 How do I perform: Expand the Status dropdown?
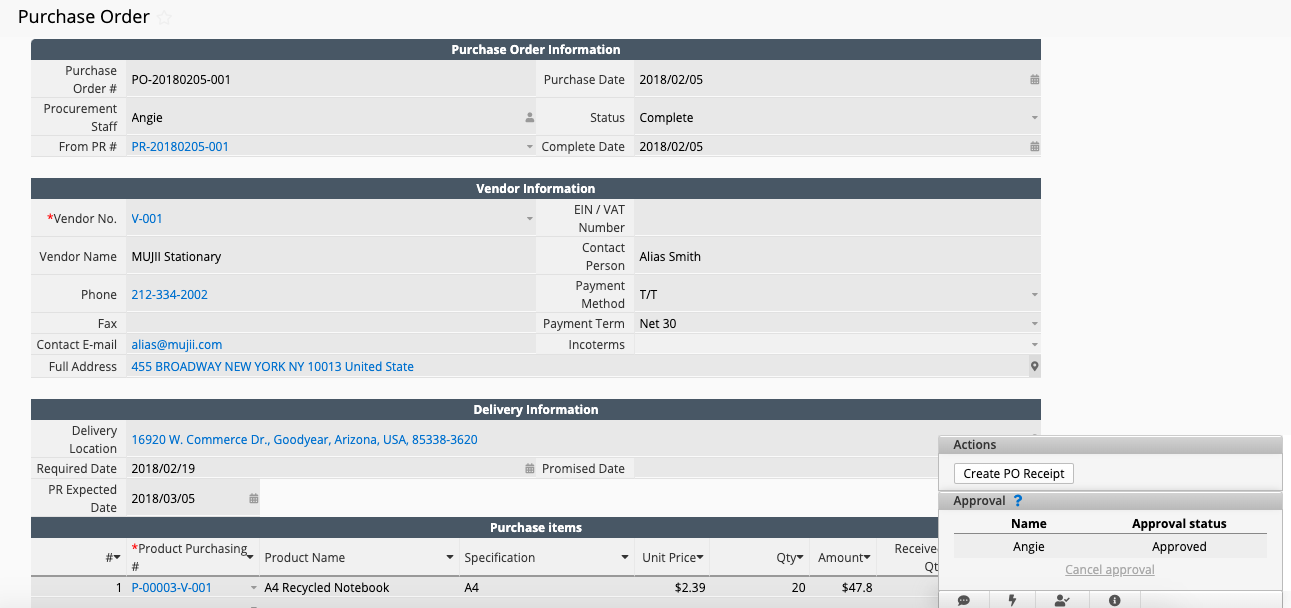click(x=1034, y=118)
